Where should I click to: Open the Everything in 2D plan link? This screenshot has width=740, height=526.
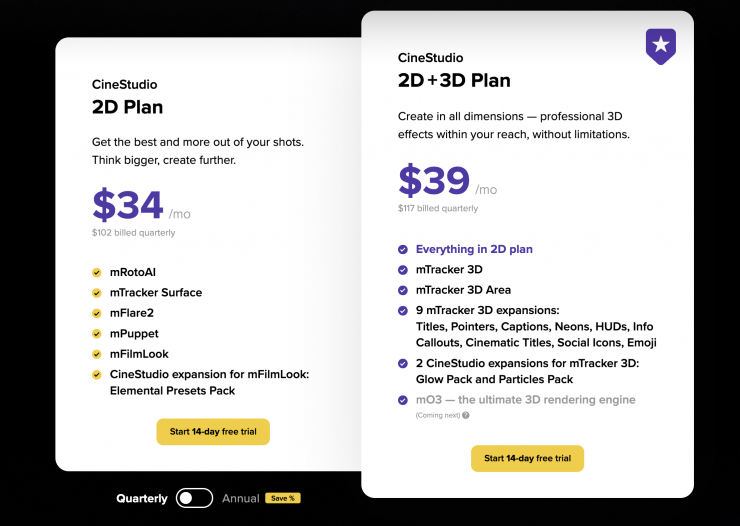474,249
